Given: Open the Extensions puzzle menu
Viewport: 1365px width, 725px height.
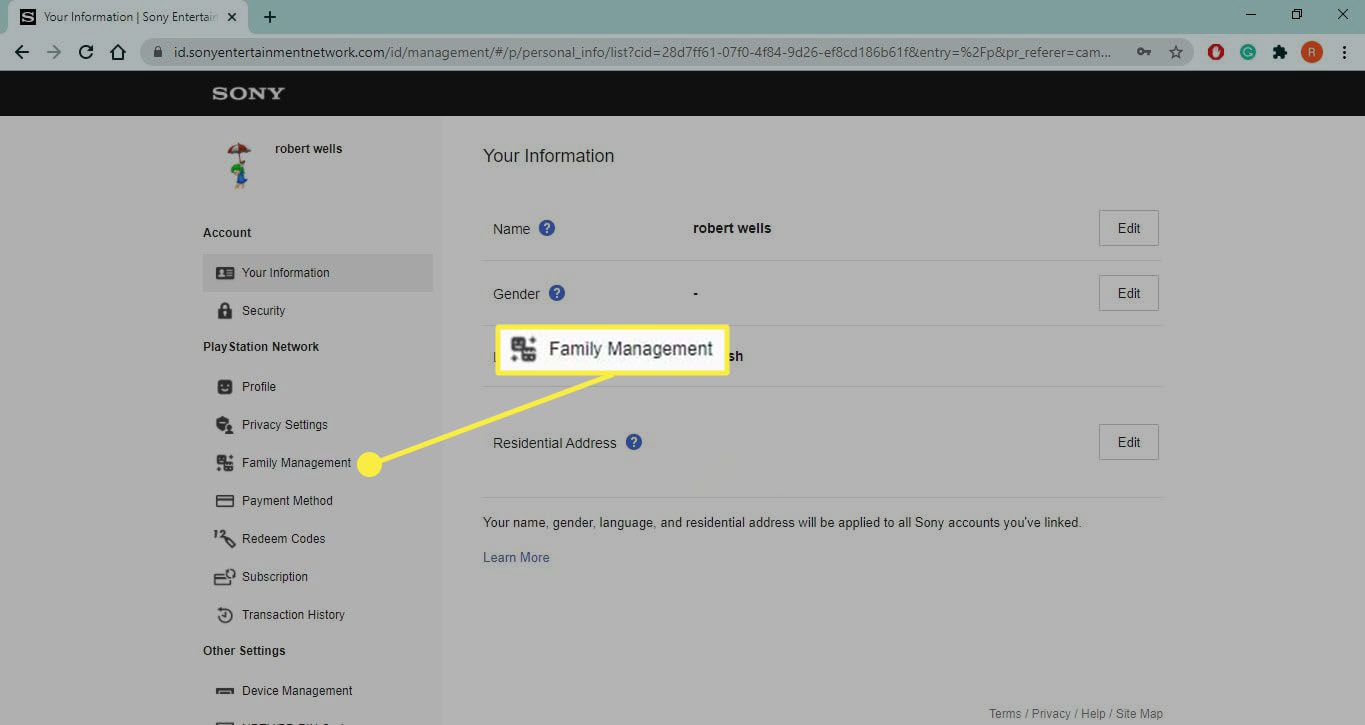Looking at the screenshot, I should tap(1280, 52).
